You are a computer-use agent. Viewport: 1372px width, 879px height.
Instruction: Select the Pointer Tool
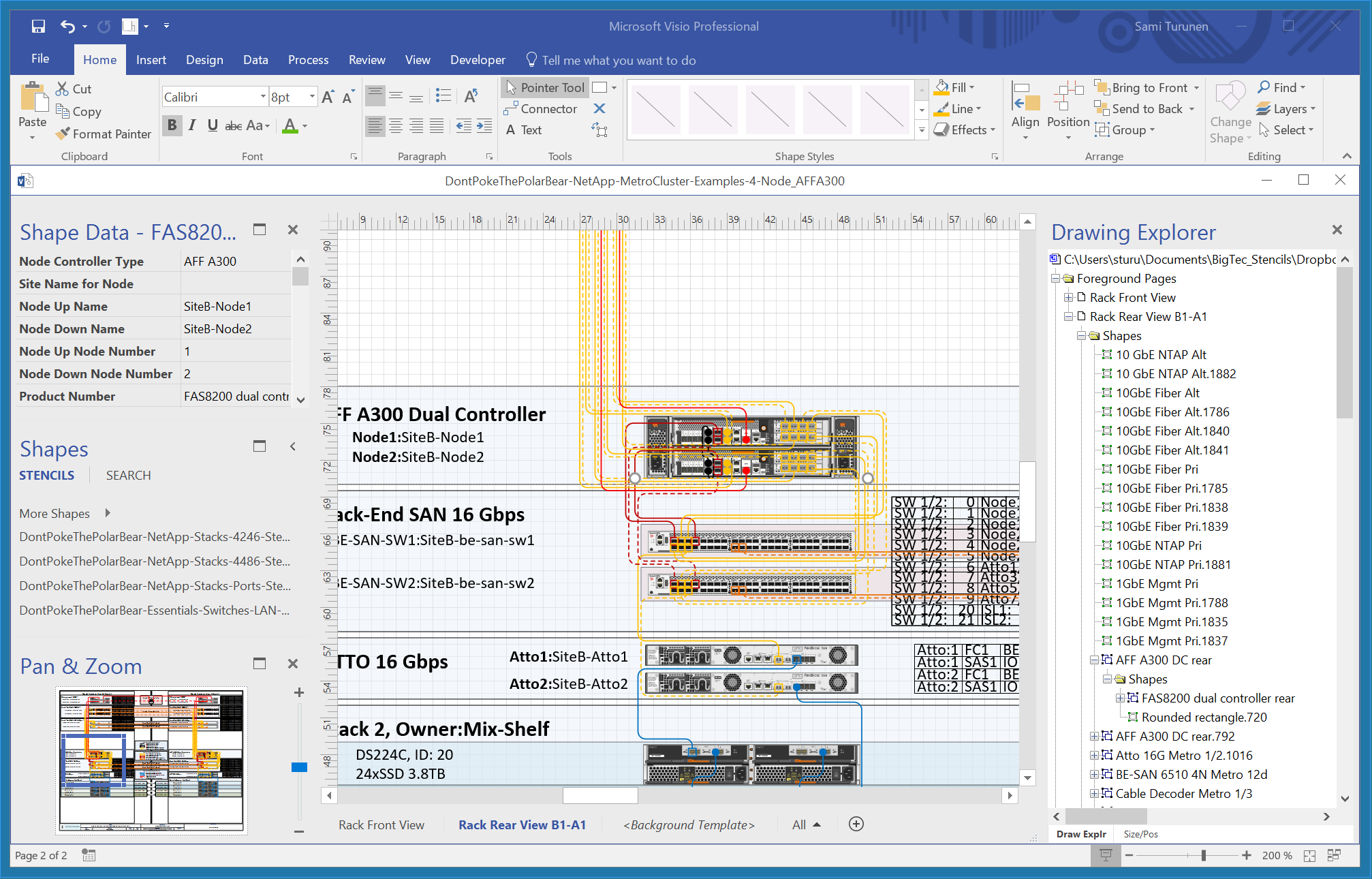tap(544, 87)
